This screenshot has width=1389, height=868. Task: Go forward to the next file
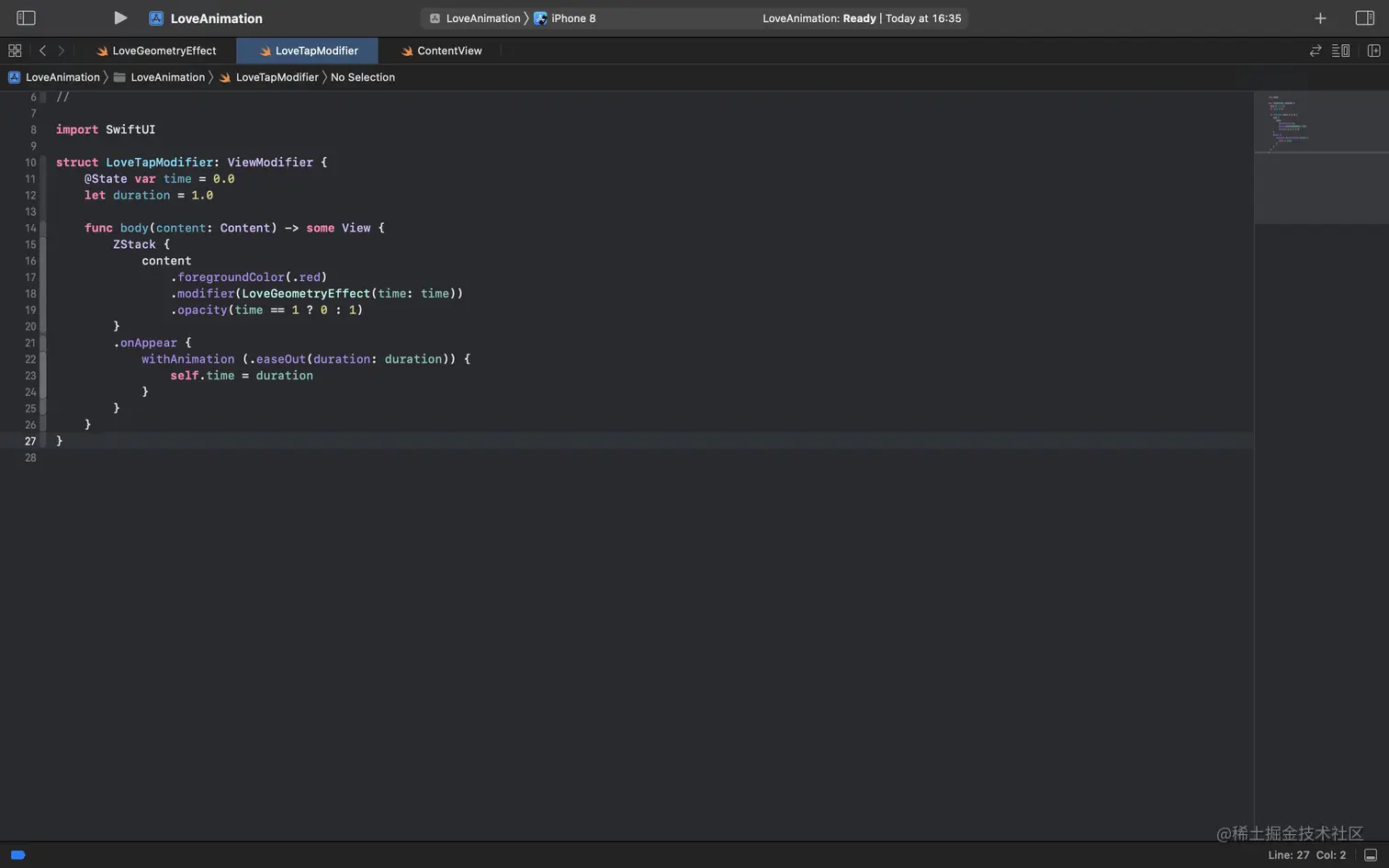coord(62,51)
